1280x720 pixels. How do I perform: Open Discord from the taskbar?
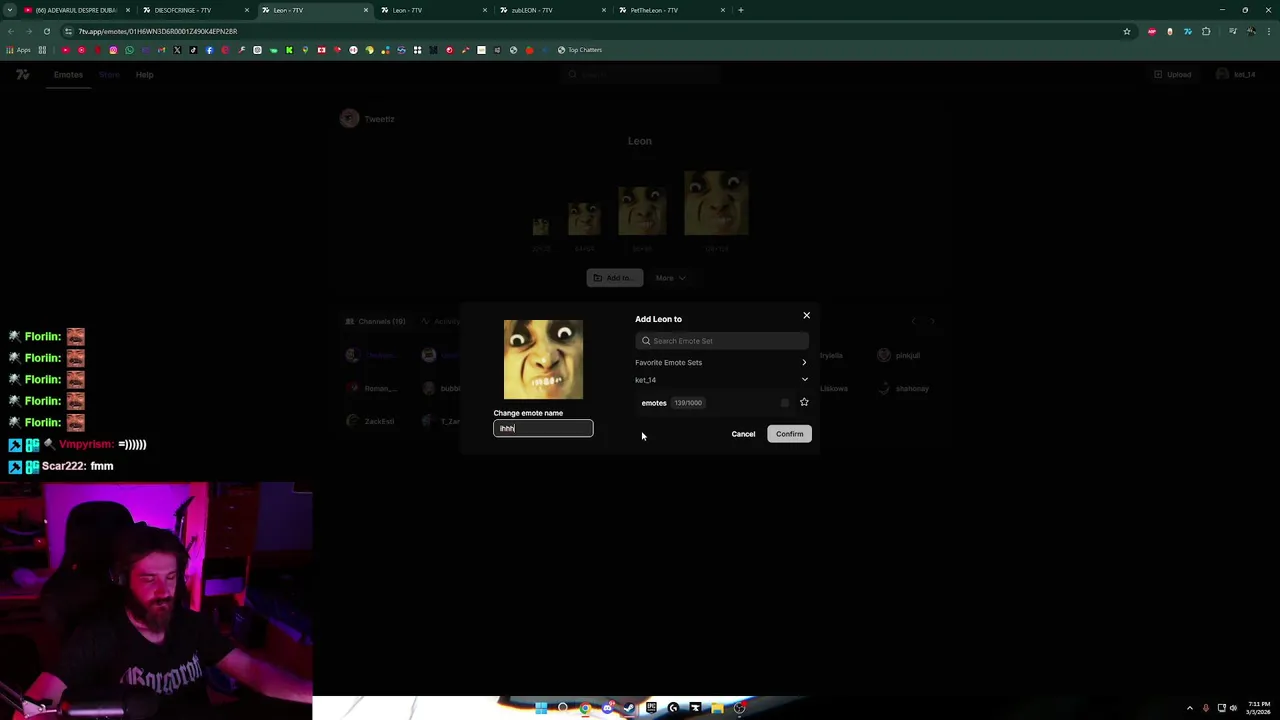tap(607, 708)
